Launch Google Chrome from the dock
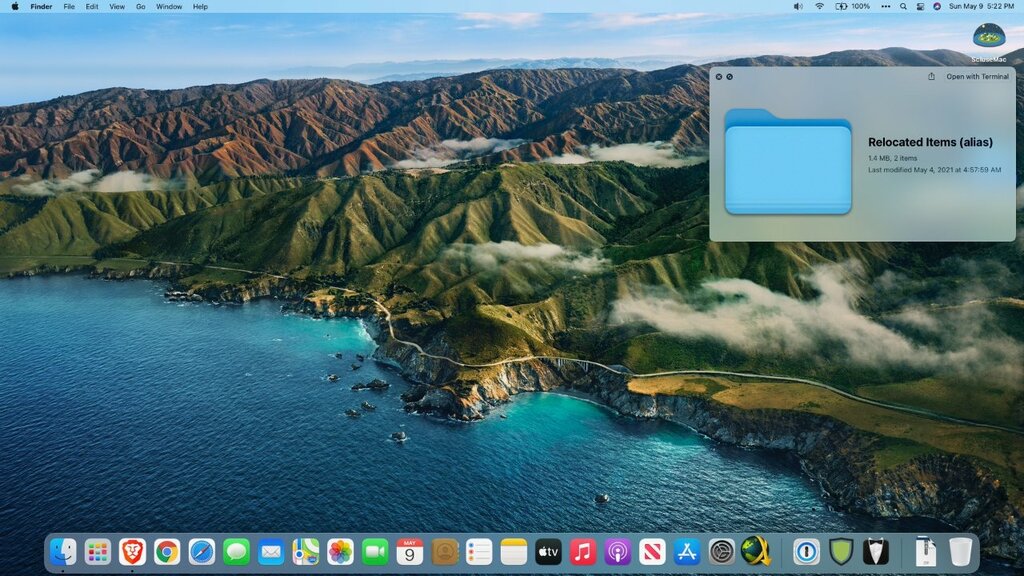 point(167,551)
